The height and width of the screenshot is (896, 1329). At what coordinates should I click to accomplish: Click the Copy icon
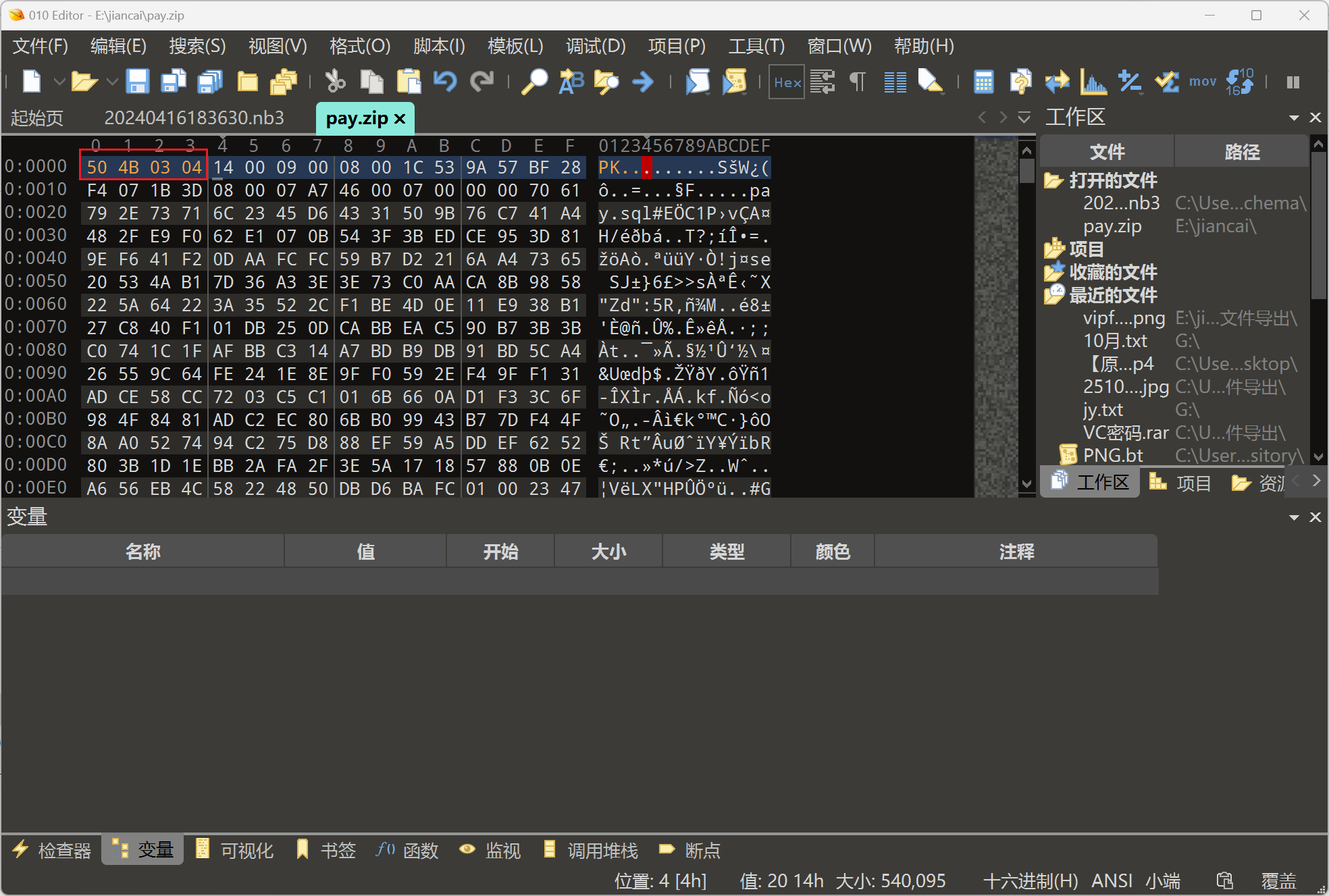[x=371, y=82]
